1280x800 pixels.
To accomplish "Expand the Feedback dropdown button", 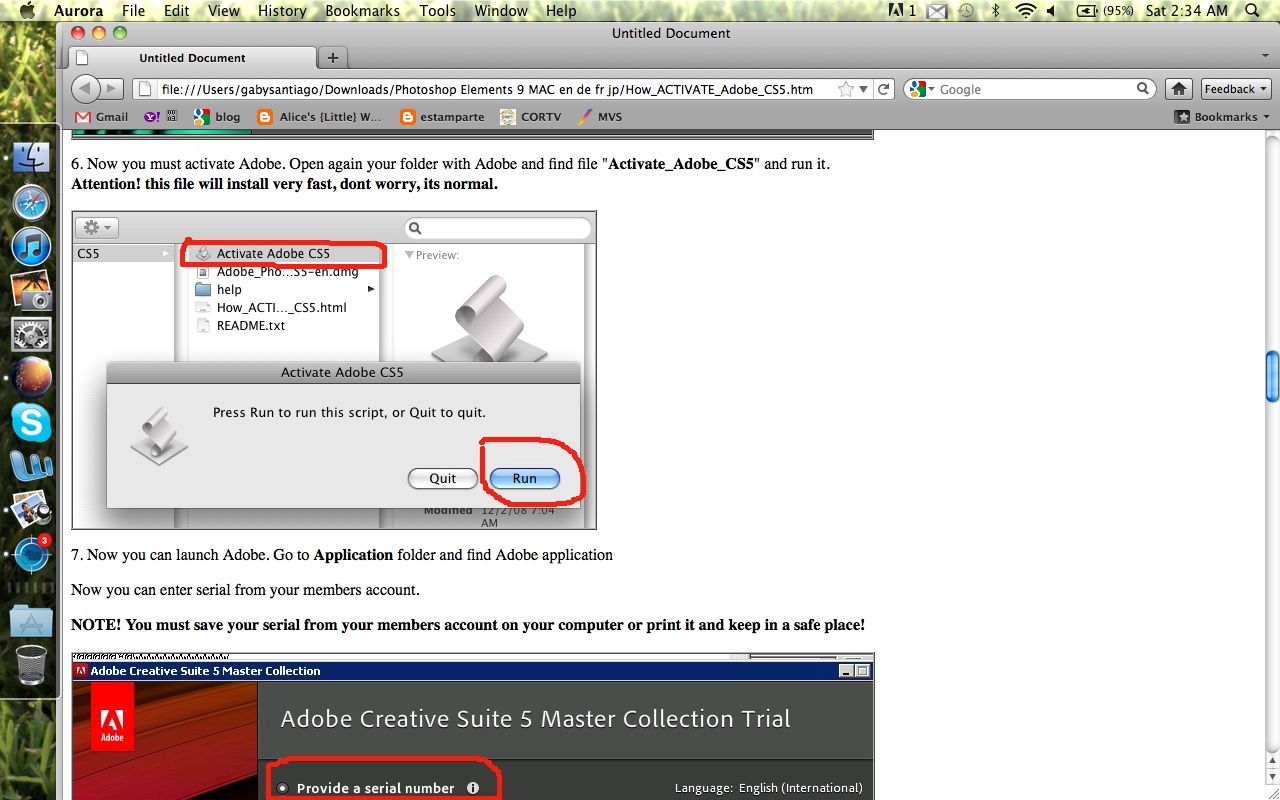I will tap(1236, 89).
